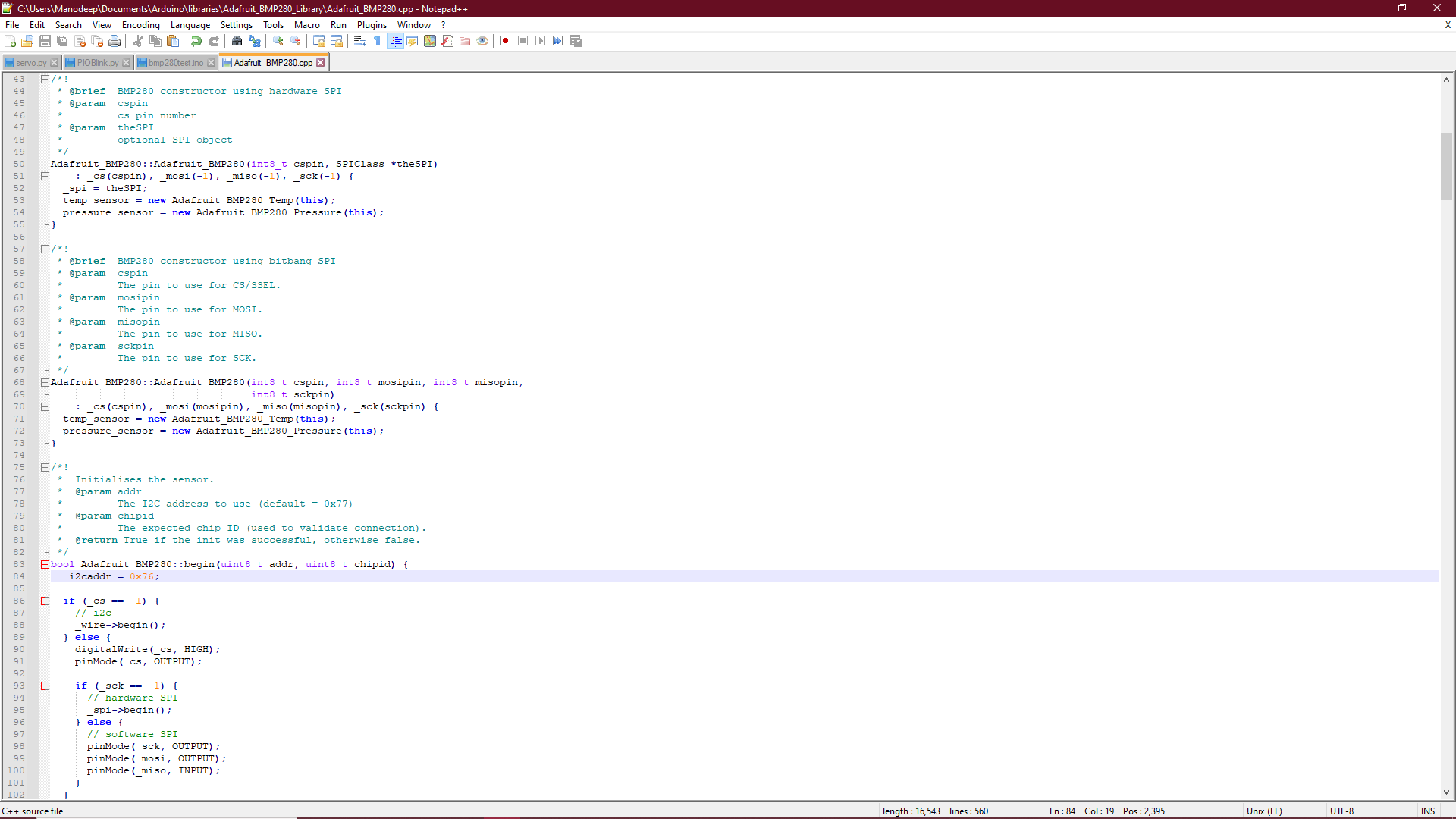Toggle synchronize horizontal scrolling button

click(x=337, y=41)
